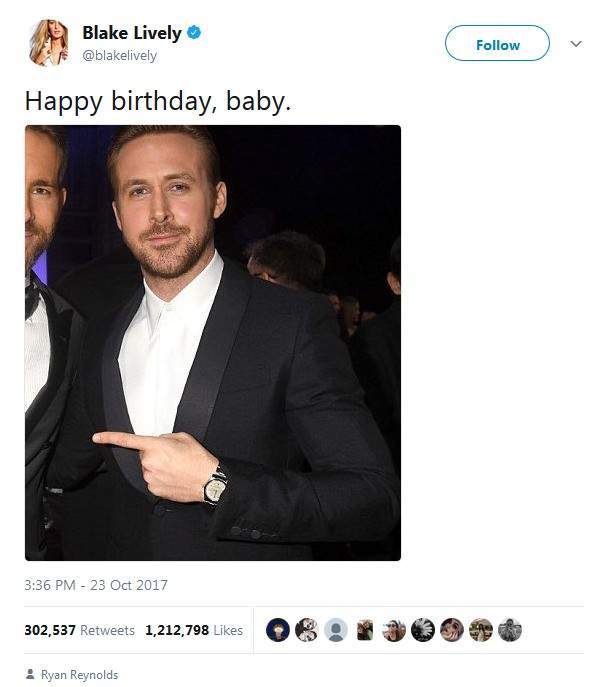Click the "Happy birthday, baby." tweet text
The height and width of the screenshot is (687, 608).
157,101
